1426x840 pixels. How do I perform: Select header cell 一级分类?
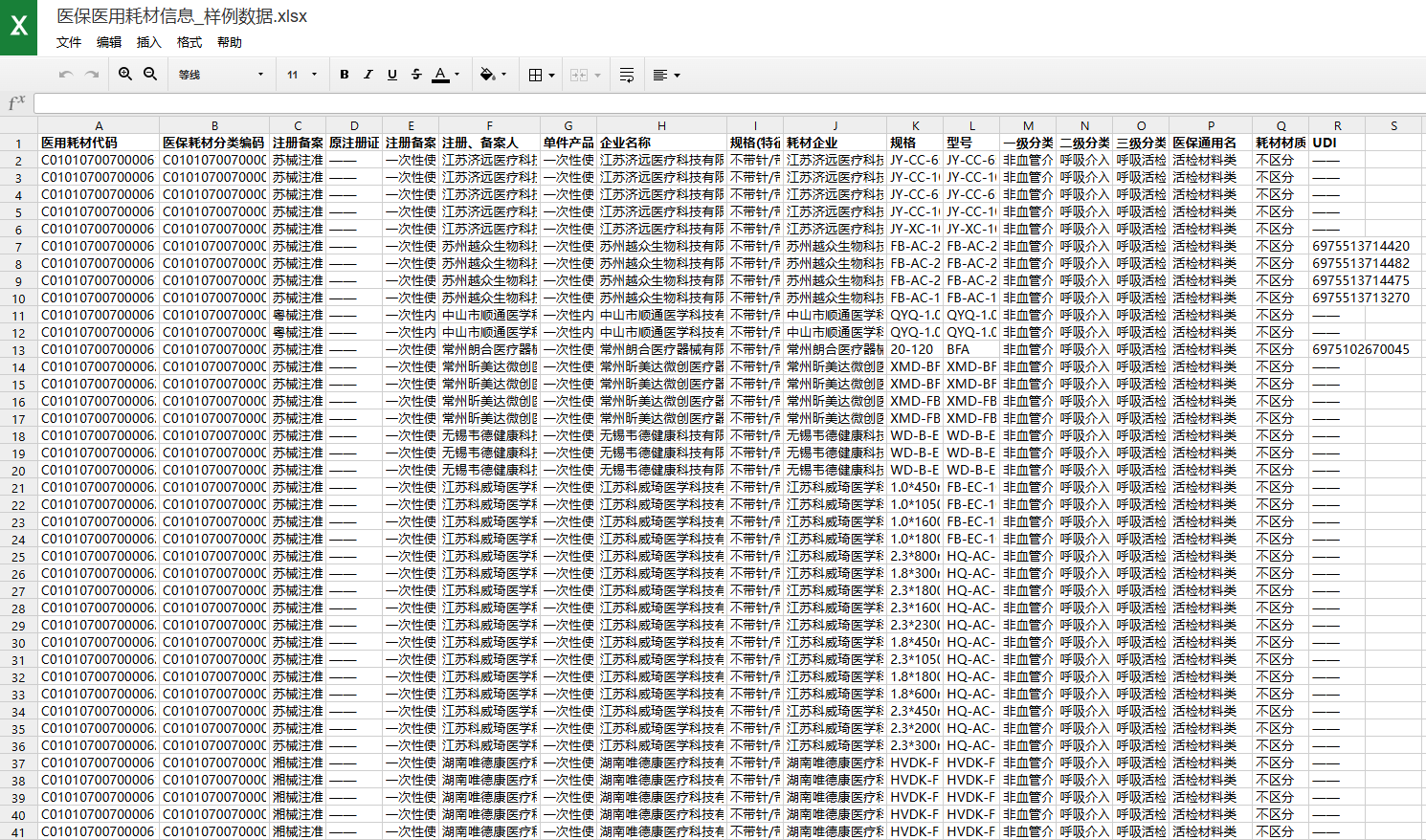tap(1028, 143)
